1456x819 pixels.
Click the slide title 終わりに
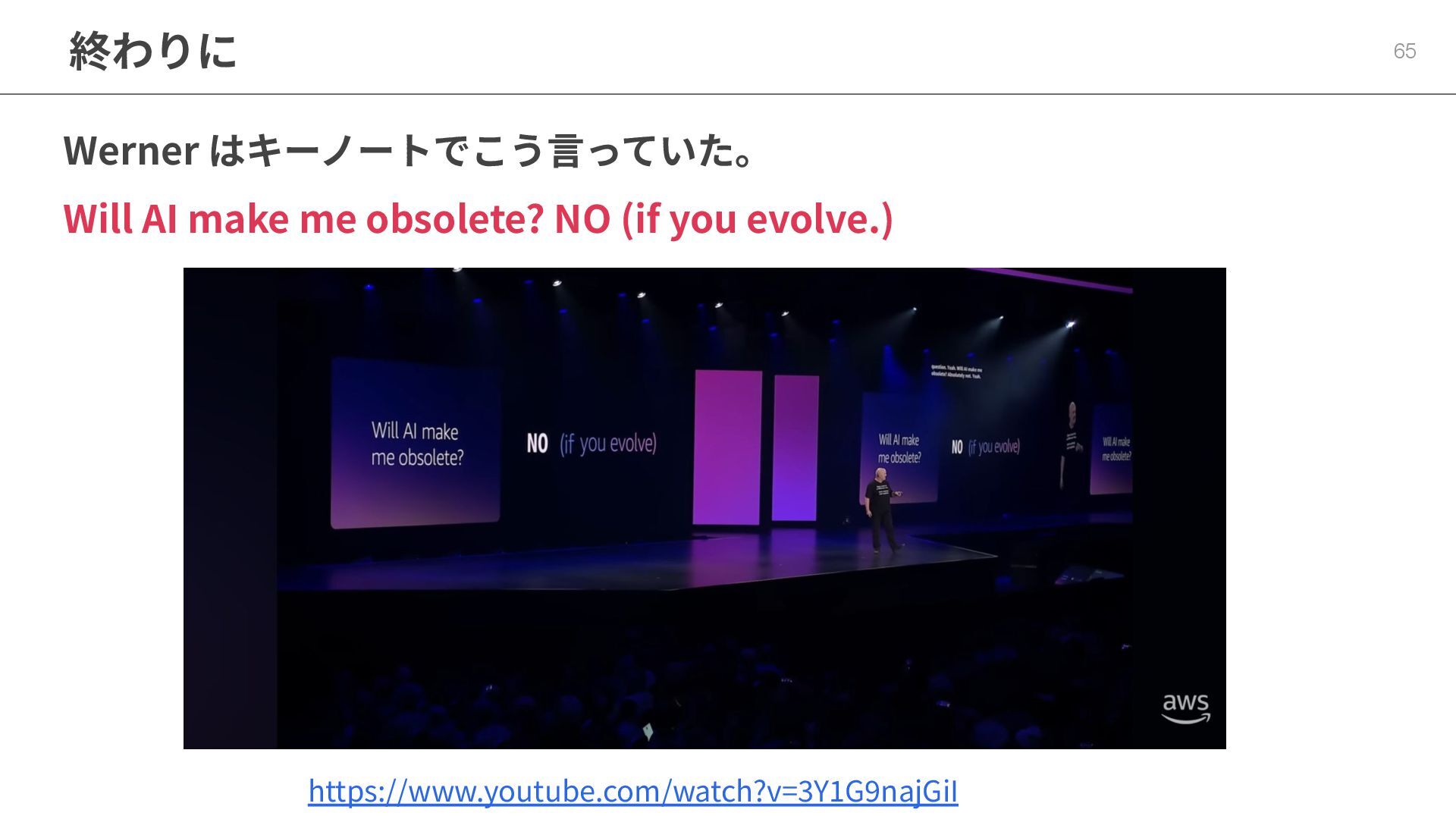tap(152, 51)
